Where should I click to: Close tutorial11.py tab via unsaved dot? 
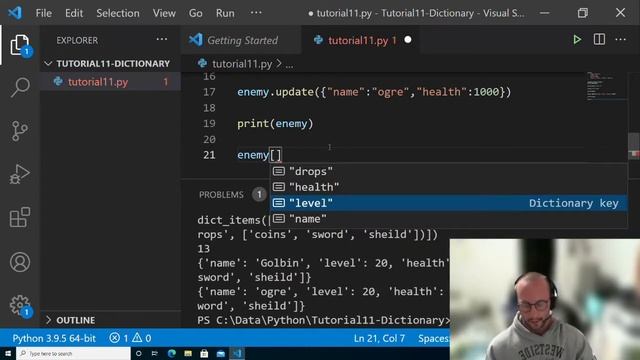coord(408,40)
